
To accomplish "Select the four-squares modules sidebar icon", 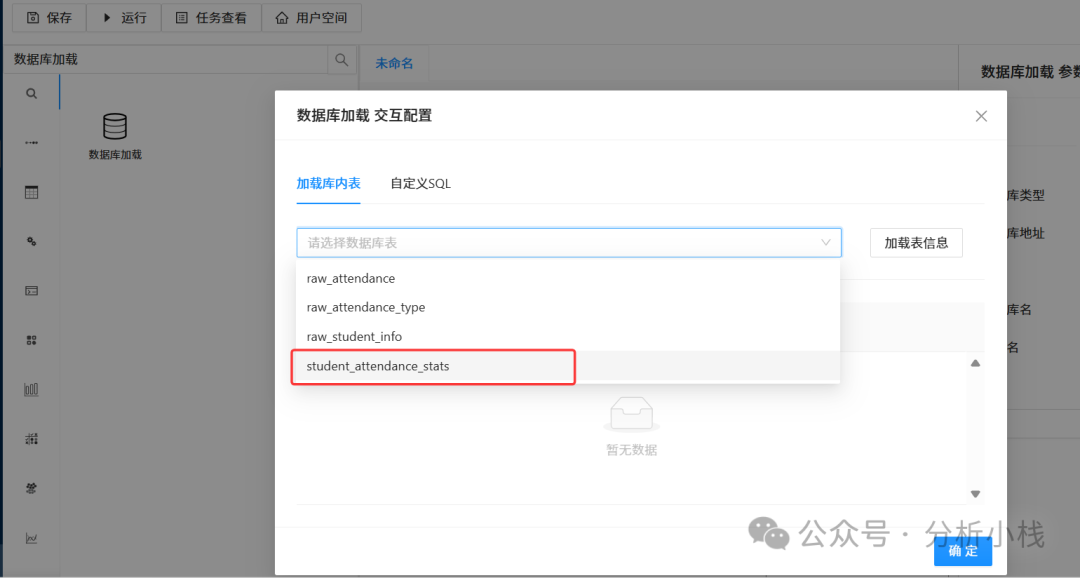I will (x=31, y=340).
